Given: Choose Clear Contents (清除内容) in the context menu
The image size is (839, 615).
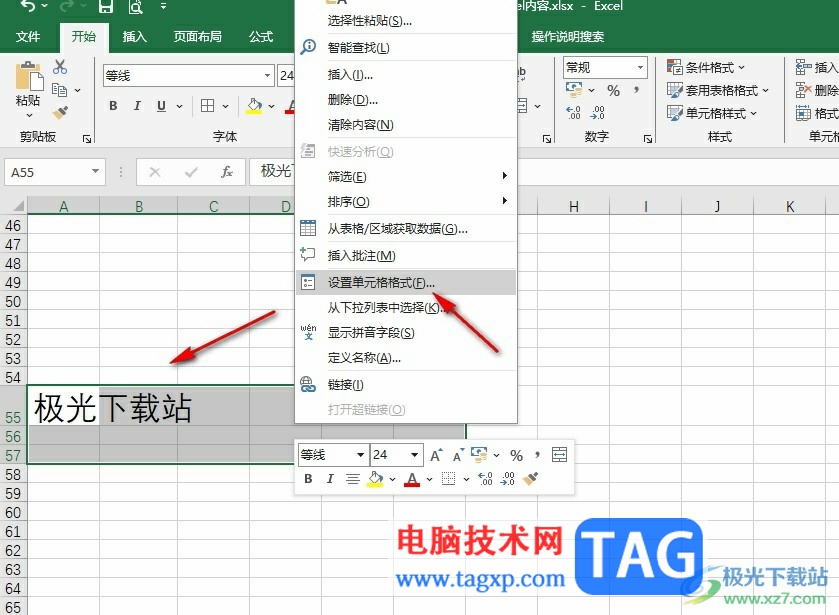Looking at the screenshot, I should [406, 125].
